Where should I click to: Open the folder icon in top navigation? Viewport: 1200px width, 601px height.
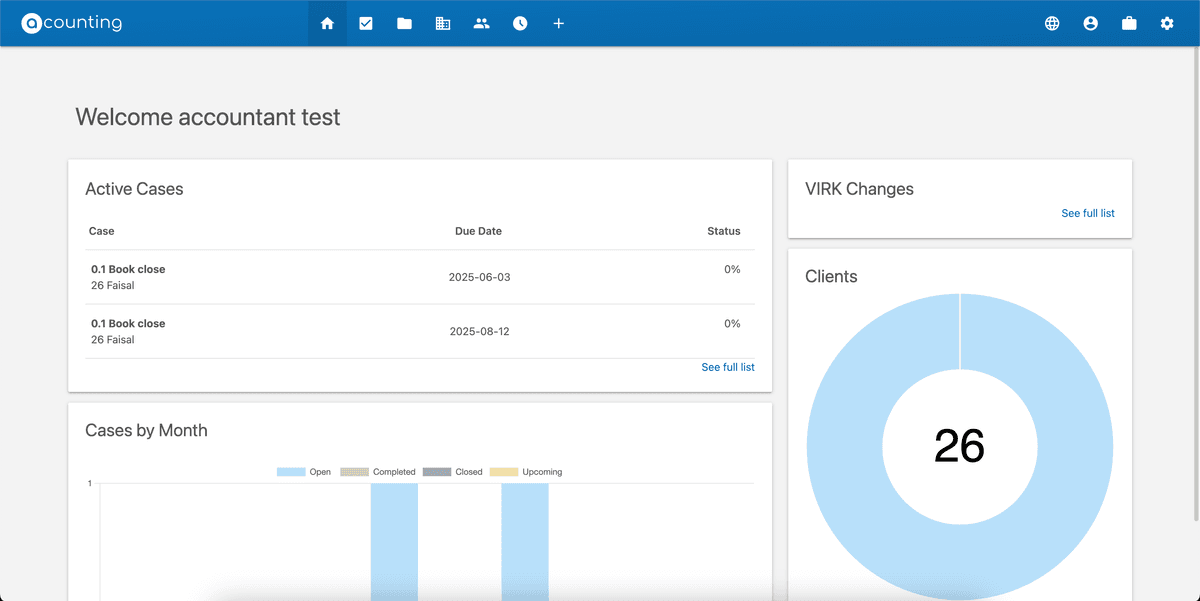(404, 23)
